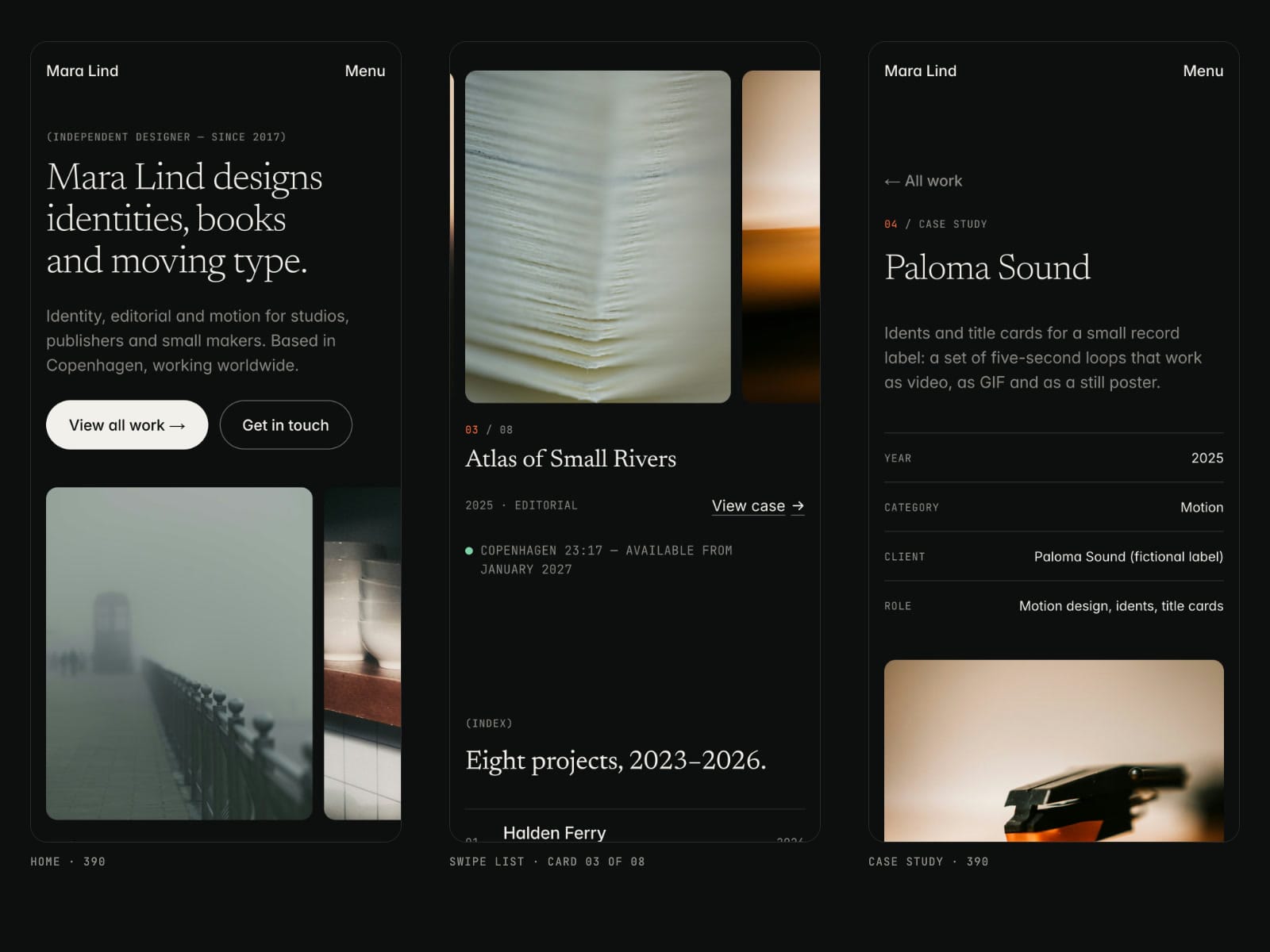Click the 04 / Case Study label

[x=936, y=225]
